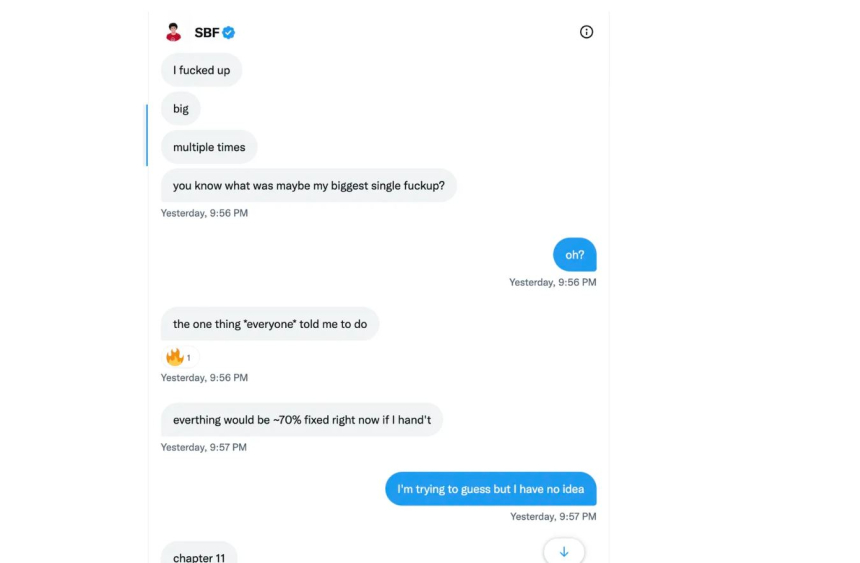Open the conversation info icon

tap(586, 32)
